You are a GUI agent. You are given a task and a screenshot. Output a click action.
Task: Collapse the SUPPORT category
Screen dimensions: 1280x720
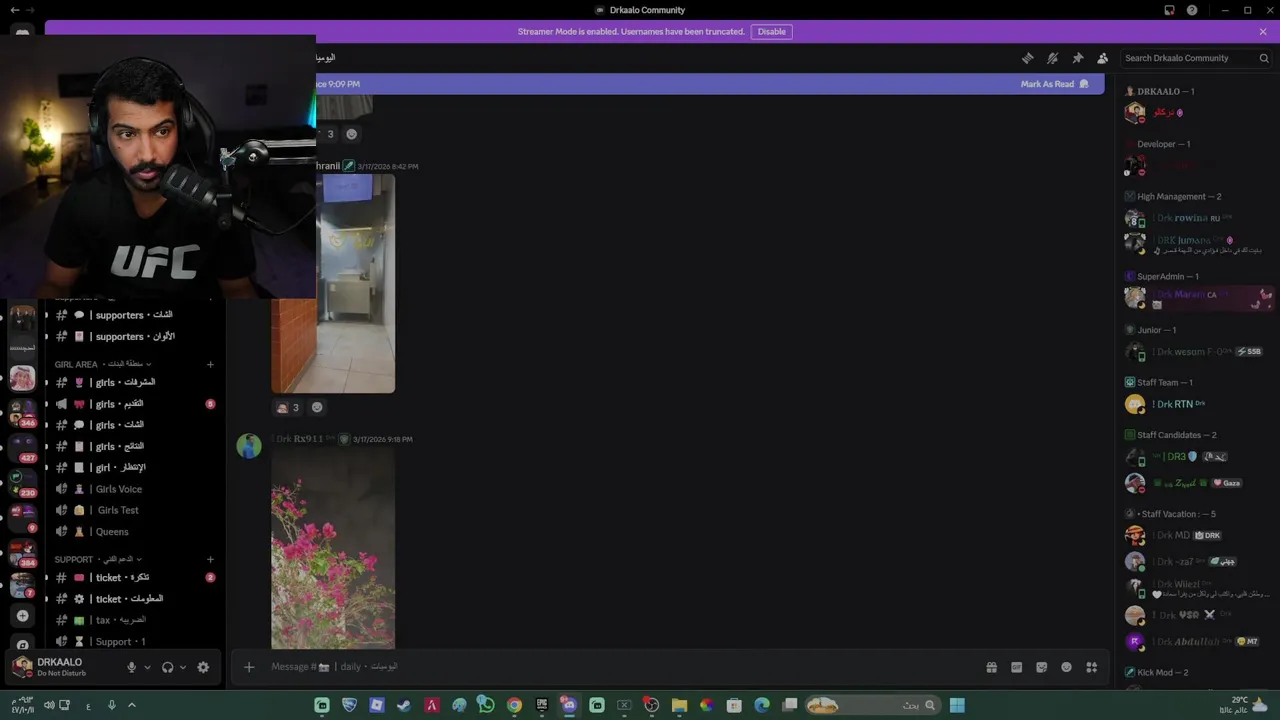click(x=98, y=559)
